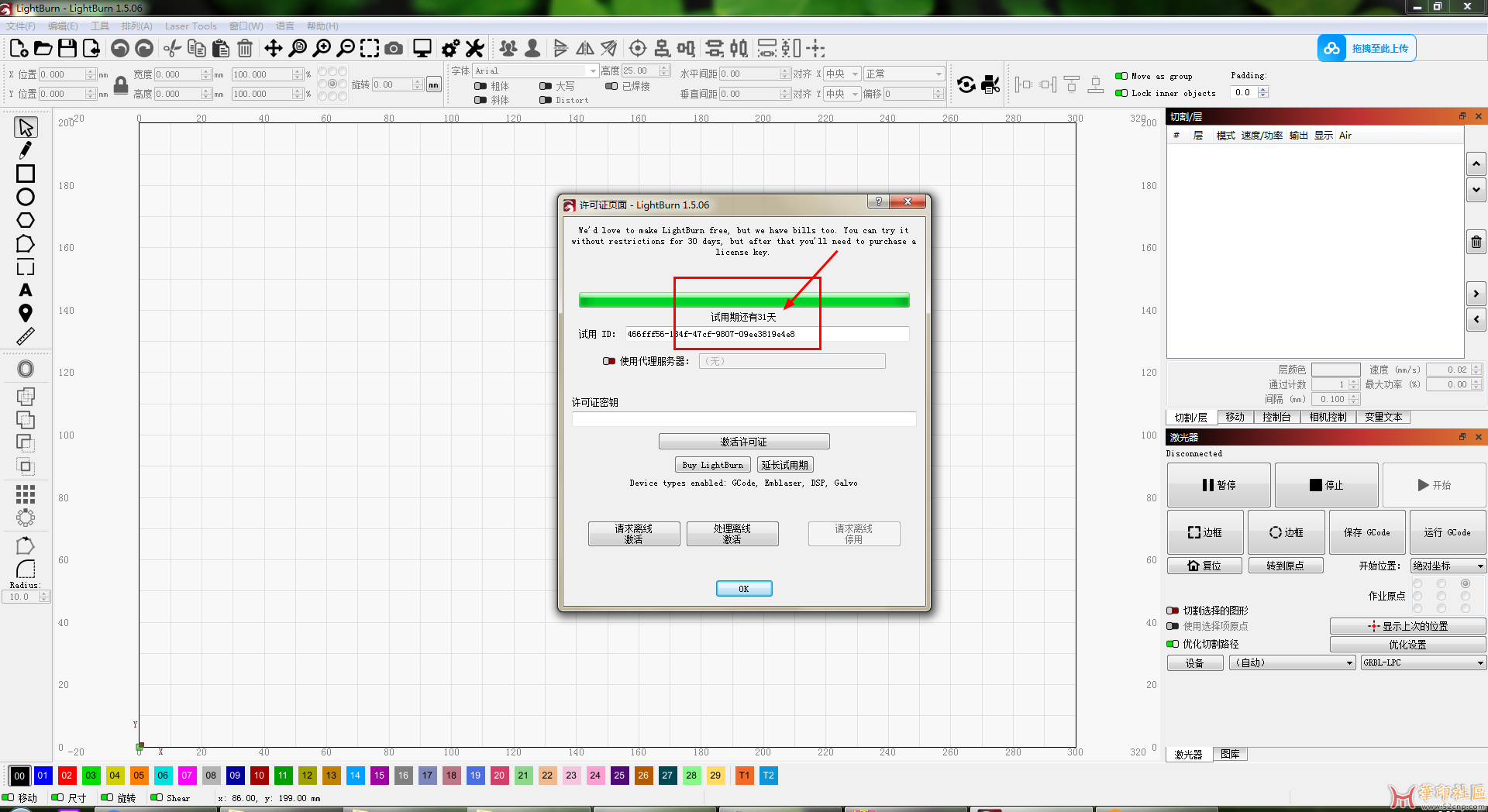This screenshot has height=812, width=1488.
Task: Open the 文件(F) menu
Action: (x=21, y=26)
